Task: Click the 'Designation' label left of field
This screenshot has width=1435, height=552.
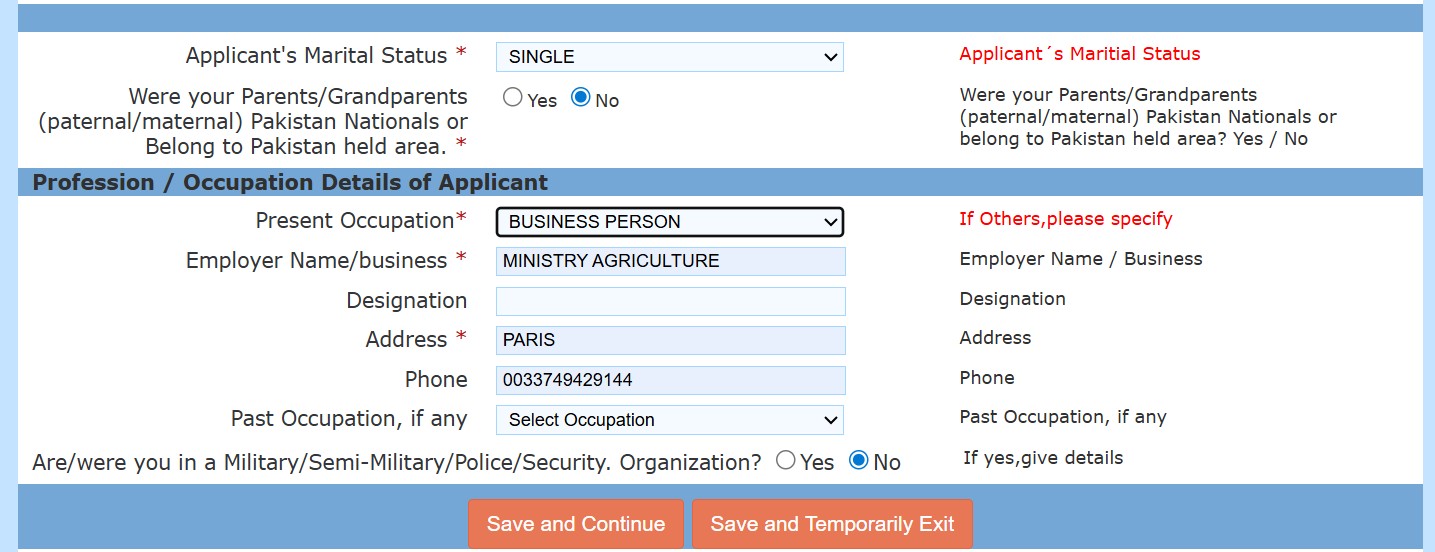Action: click(406, 301)
